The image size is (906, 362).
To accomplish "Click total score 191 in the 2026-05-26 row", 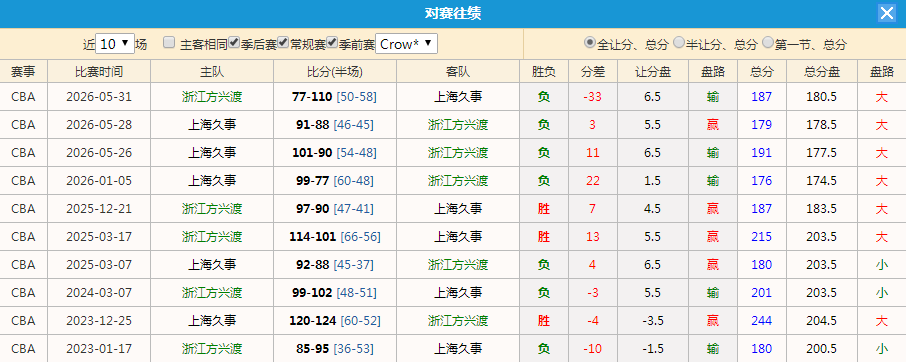I will pos(762,152).
